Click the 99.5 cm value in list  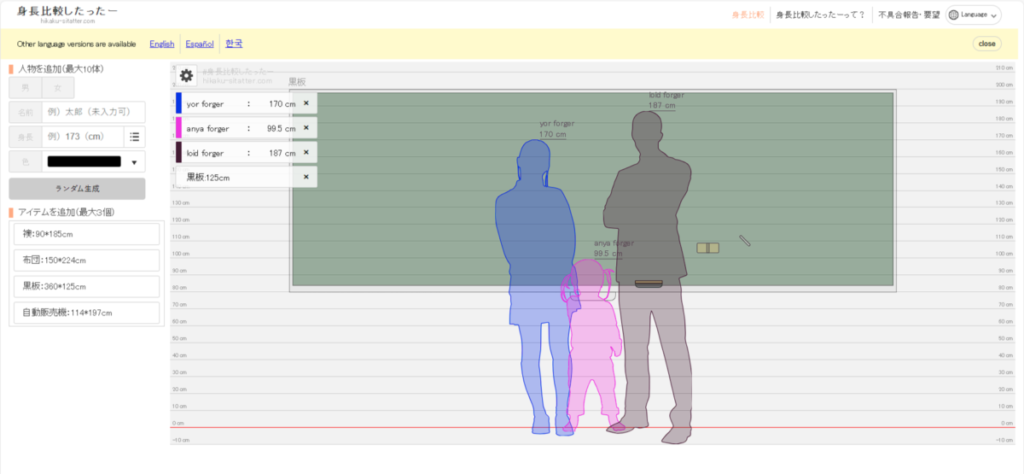(x=281, y=129)
